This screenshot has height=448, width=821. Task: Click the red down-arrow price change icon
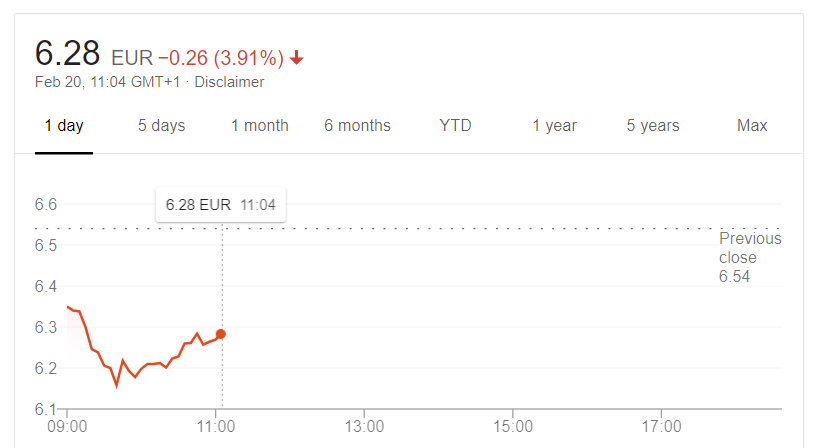coord(296,58)
